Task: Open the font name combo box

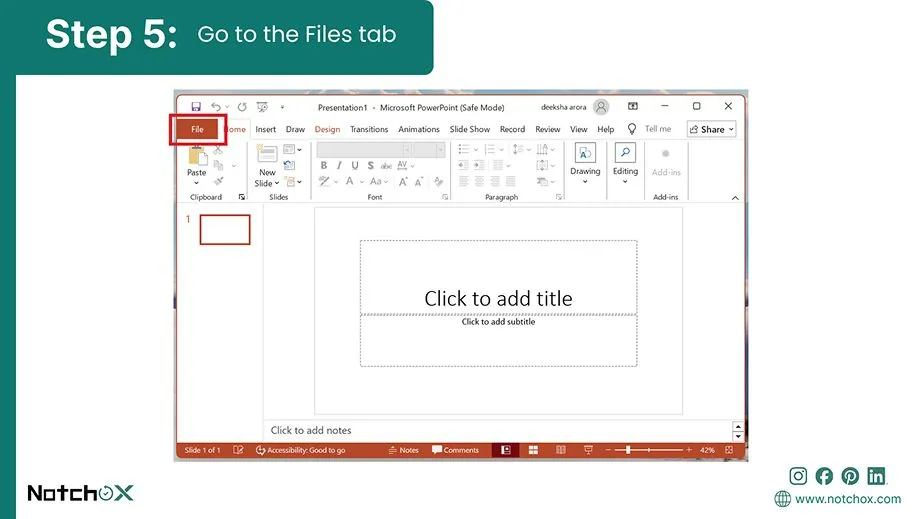Action: pos(363,149)
